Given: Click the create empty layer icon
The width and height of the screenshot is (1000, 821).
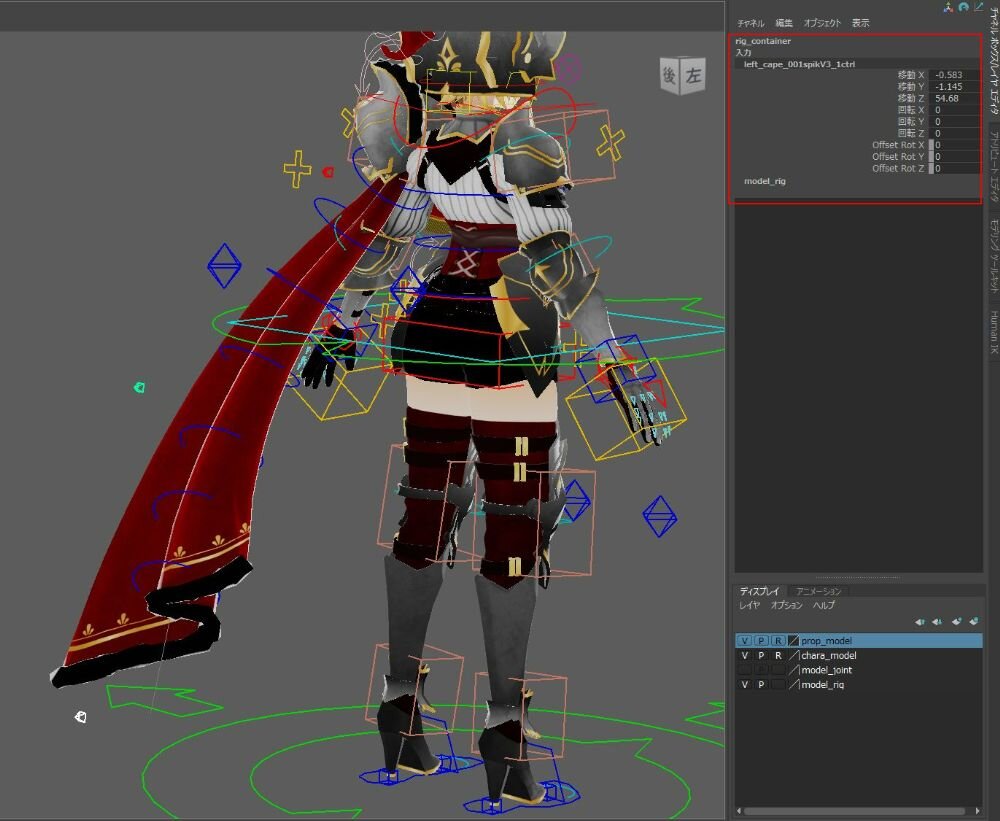Looking at the screenshot, I should 957,622.
